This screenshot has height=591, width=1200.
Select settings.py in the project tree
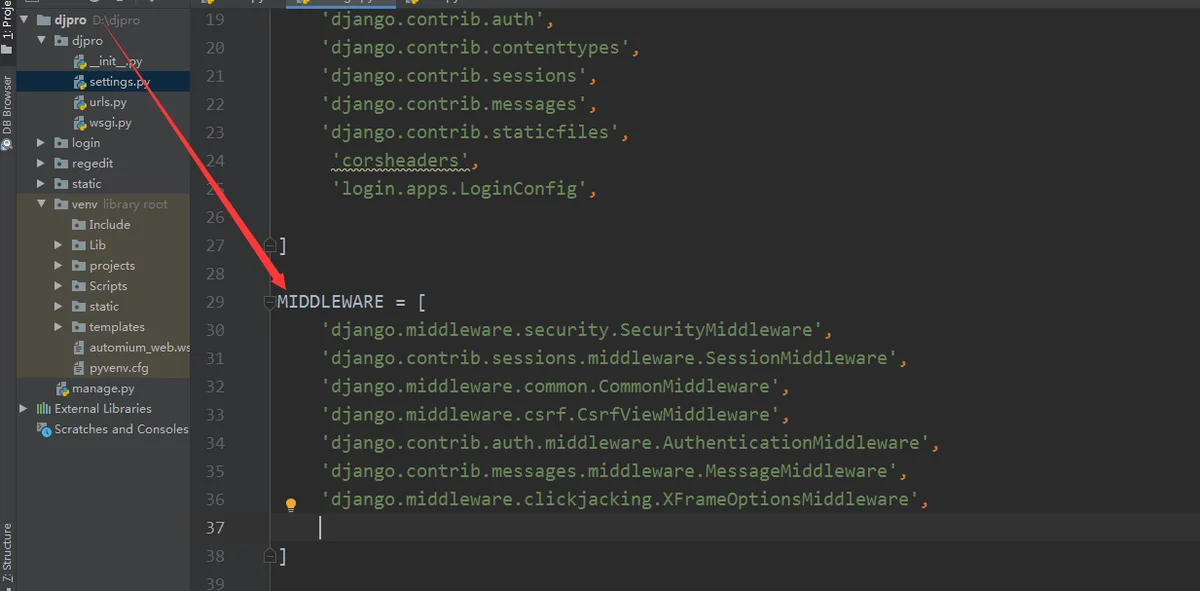(103, 82)
